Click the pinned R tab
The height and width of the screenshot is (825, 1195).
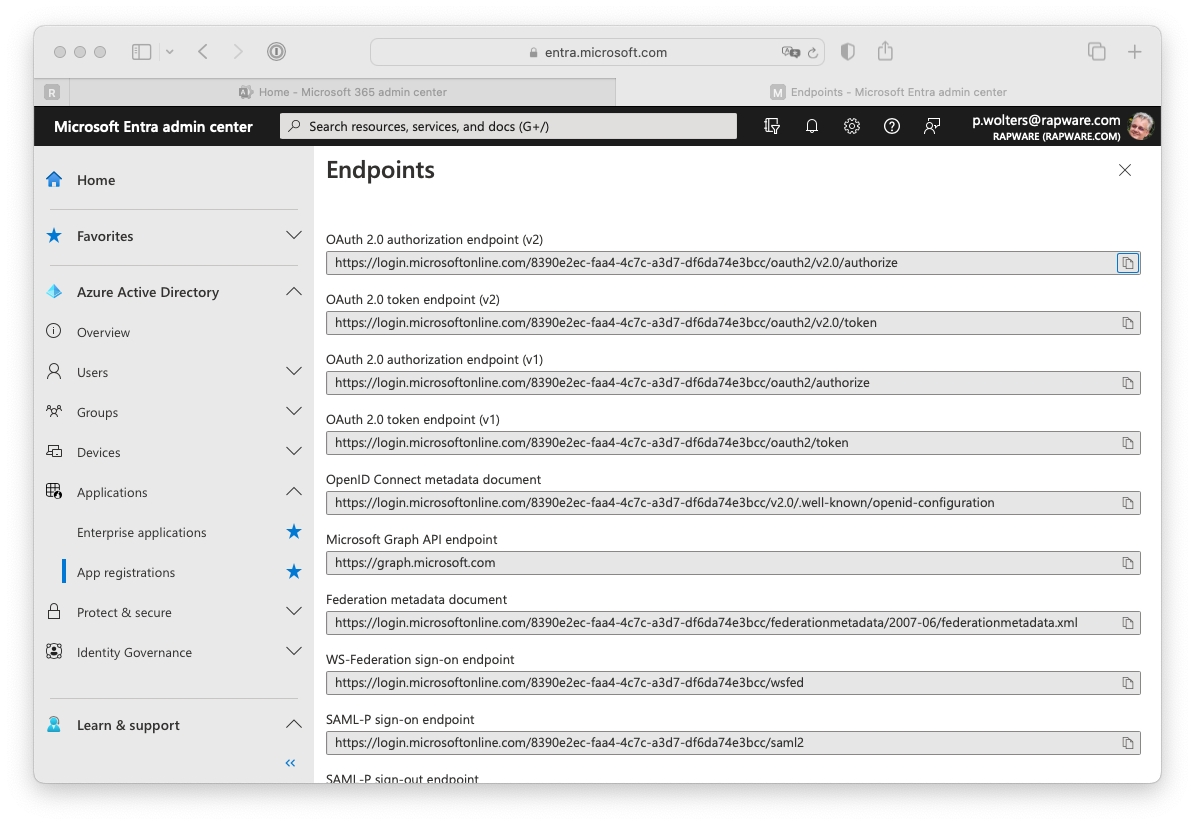click(52, 92)
